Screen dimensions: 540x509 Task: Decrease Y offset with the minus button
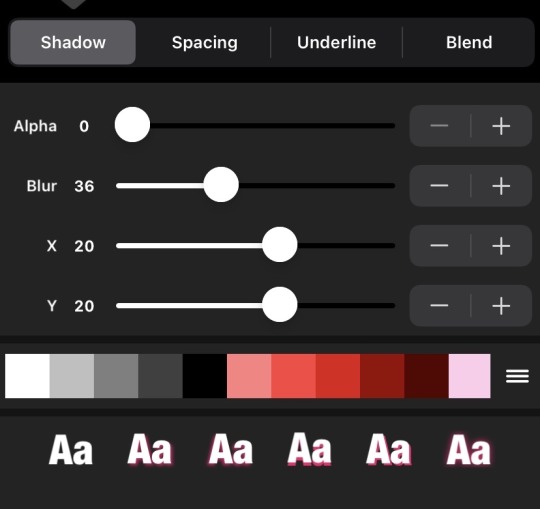[x=439, y=306]
